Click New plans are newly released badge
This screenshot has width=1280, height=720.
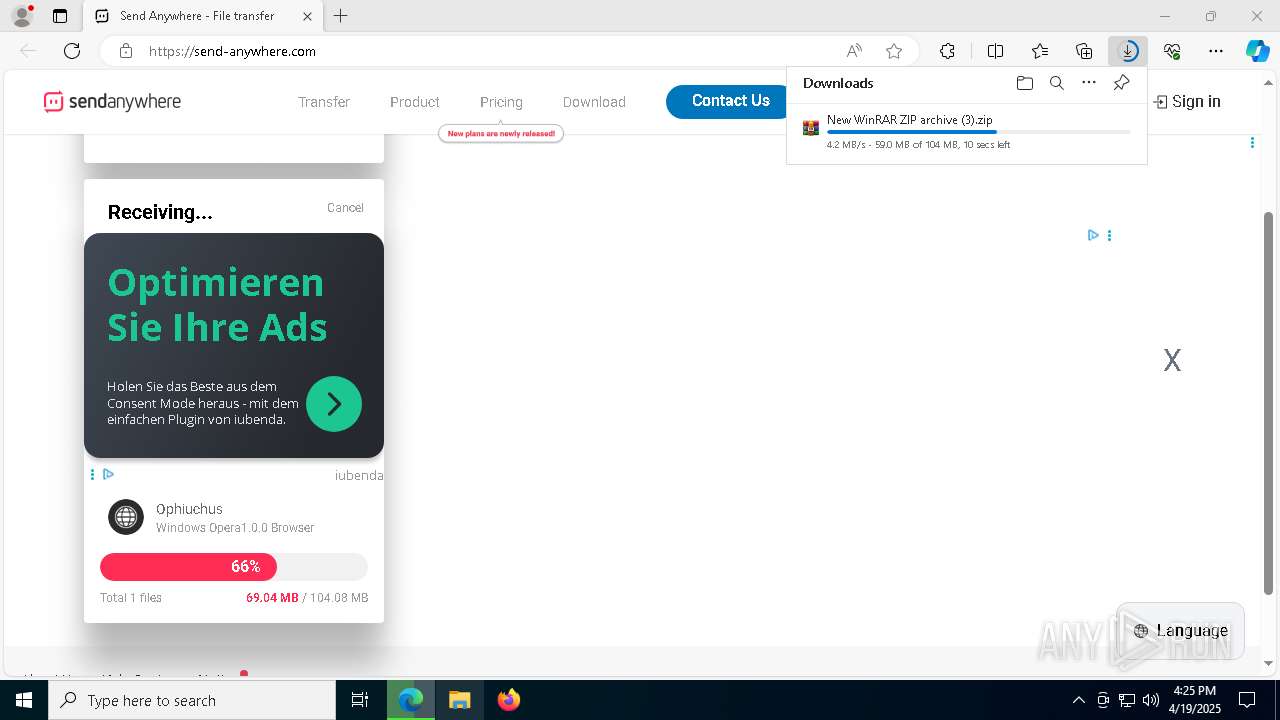501,133
